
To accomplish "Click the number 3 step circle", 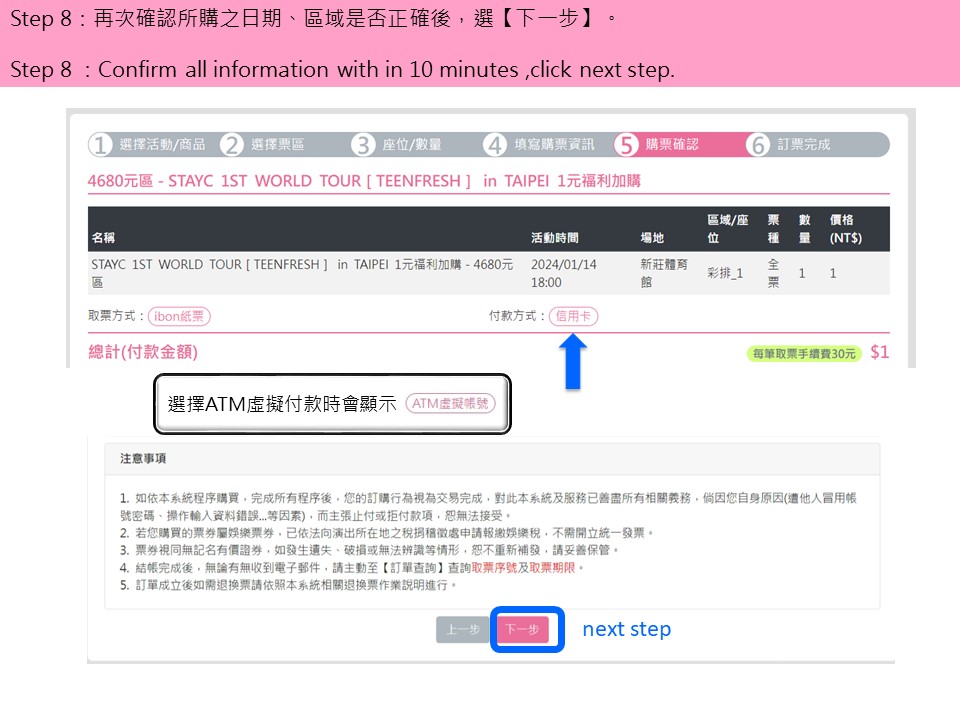I will point(364,145).
